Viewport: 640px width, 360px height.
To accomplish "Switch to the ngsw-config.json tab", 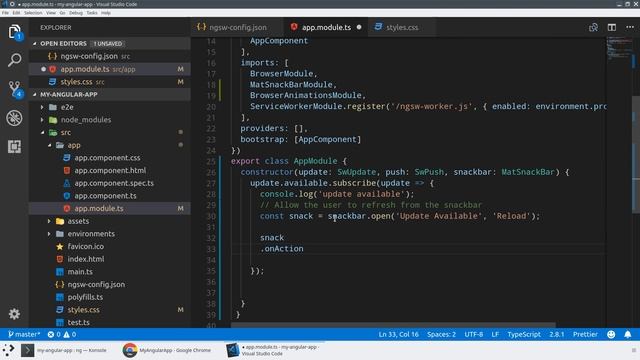I will click(237, 27).
